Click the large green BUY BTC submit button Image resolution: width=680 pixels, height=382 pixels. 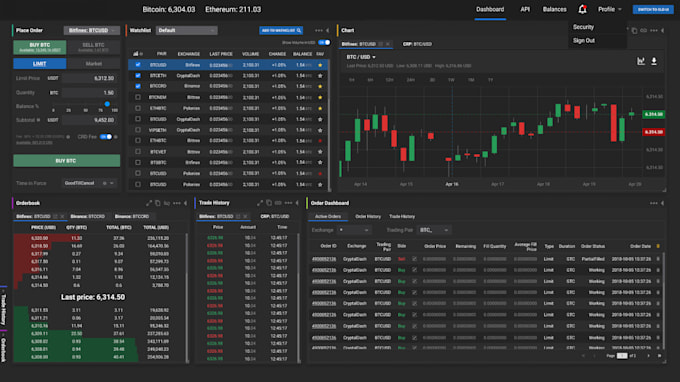66,161
